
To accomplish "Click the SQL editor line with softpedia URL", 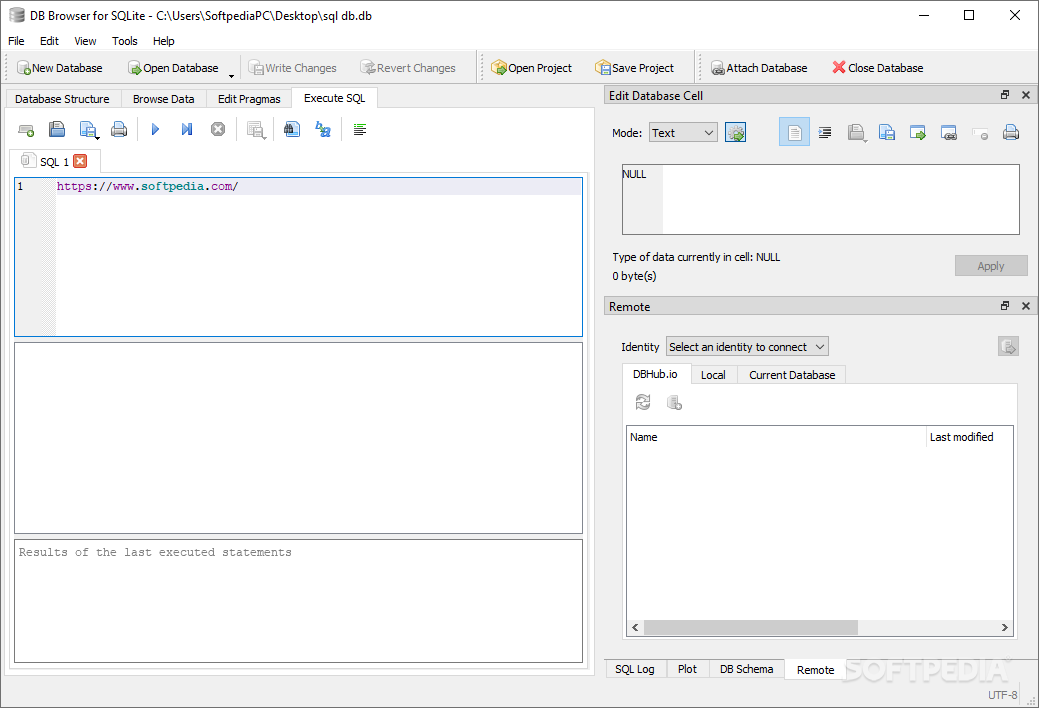I will click(x=318, y=186).
